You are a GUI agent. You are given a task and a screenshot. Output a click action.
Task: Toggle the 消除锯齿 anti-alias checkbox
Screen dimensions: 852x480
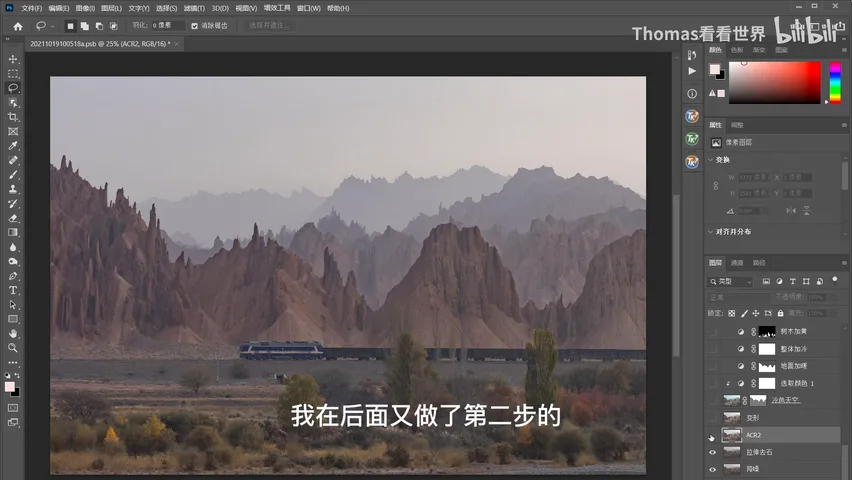195,26
